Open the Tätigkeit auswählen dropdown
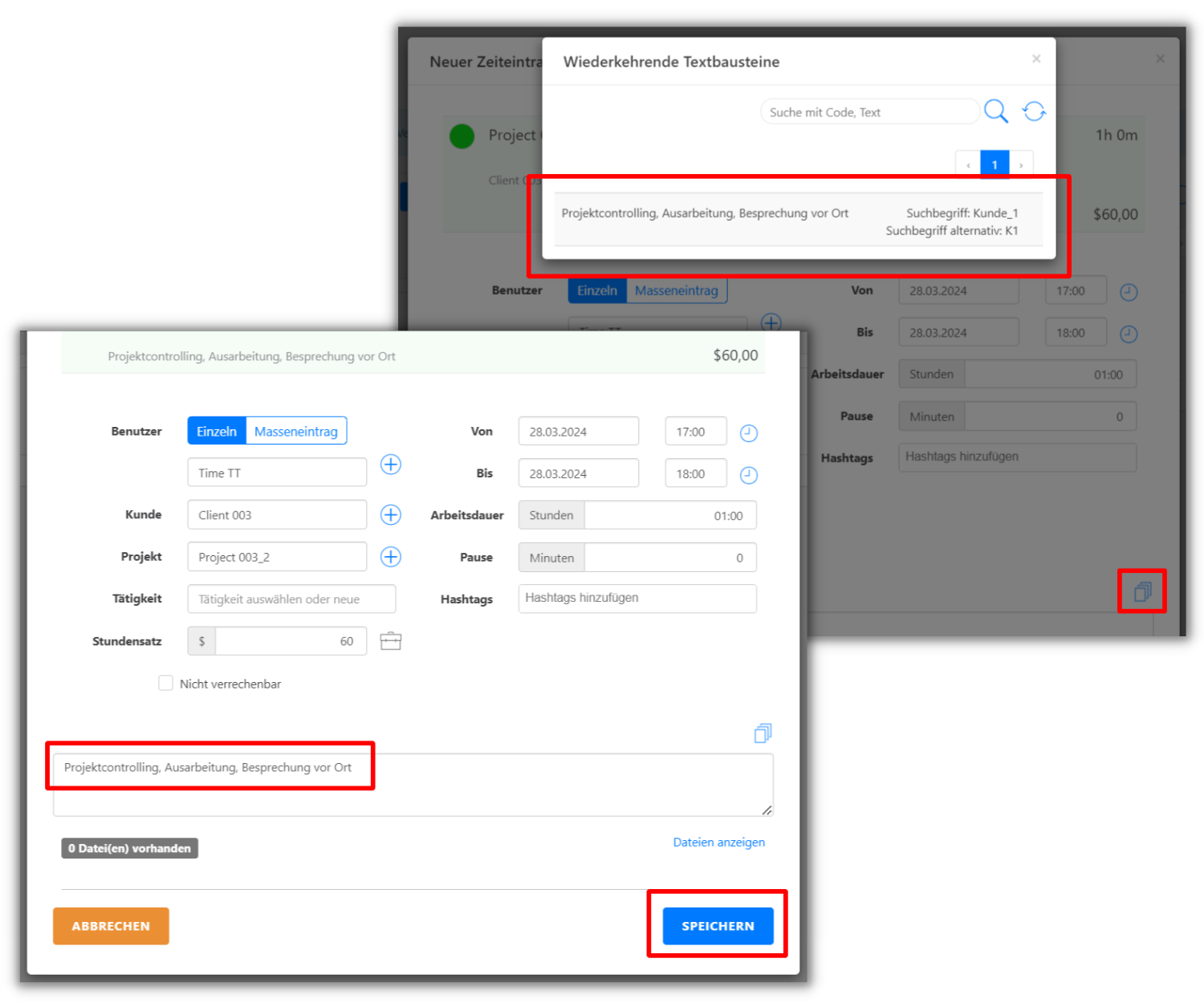This screenshot has height=1003, width=1204. 291,599
